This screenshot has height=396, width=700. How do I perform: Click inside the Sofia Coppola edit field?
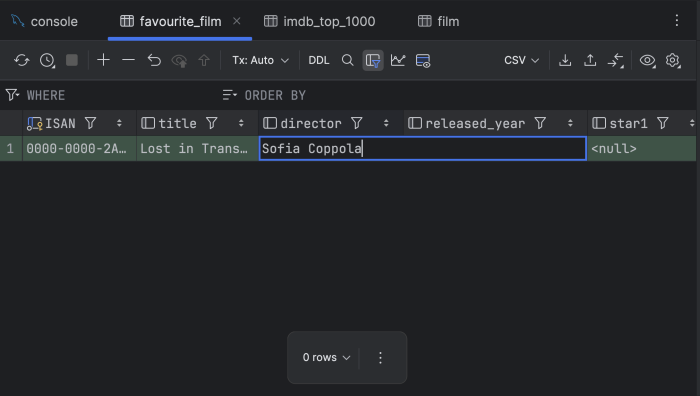[x=422, y=148]
